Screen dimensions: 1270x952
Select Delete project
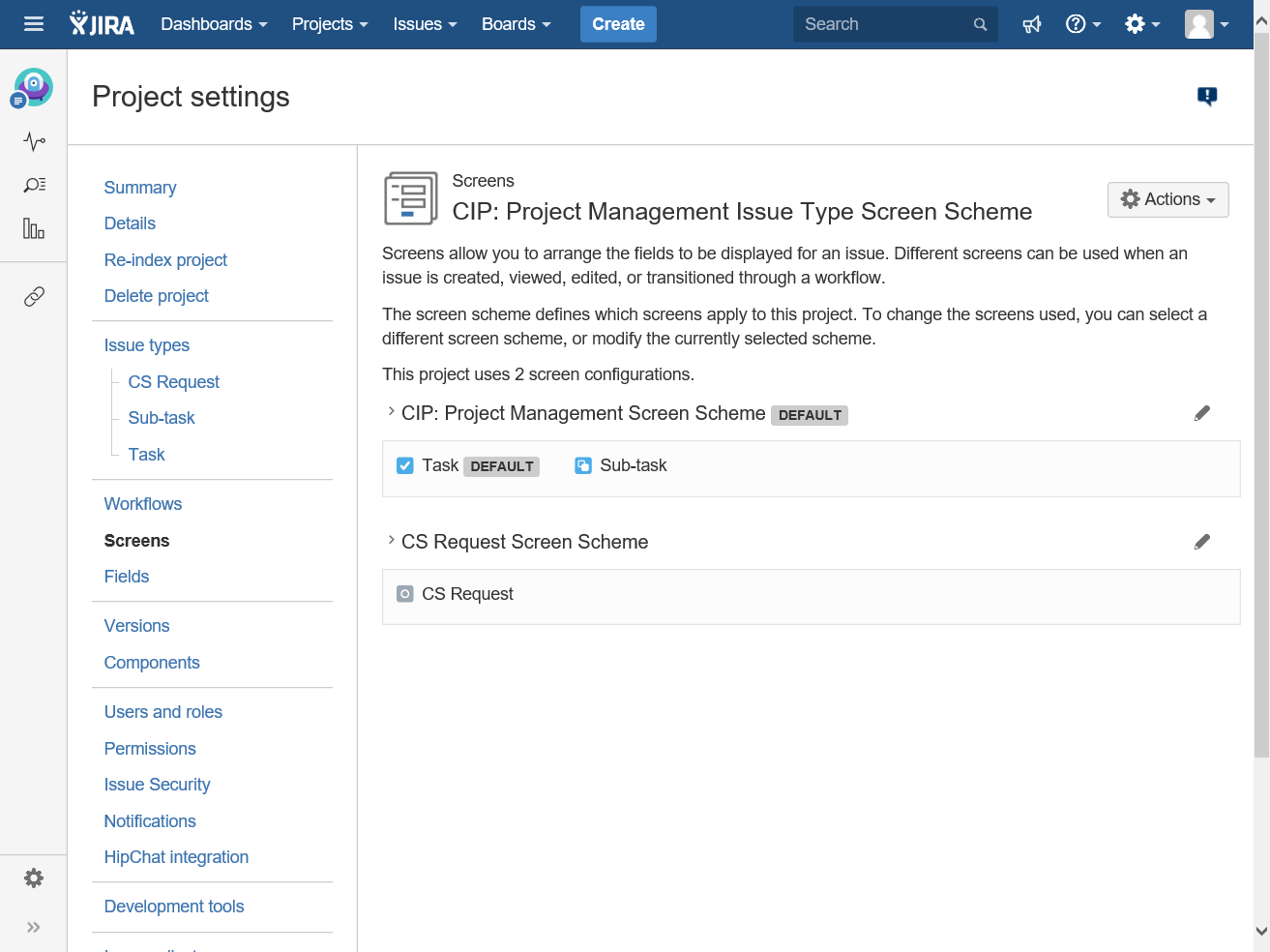[157, 296]
